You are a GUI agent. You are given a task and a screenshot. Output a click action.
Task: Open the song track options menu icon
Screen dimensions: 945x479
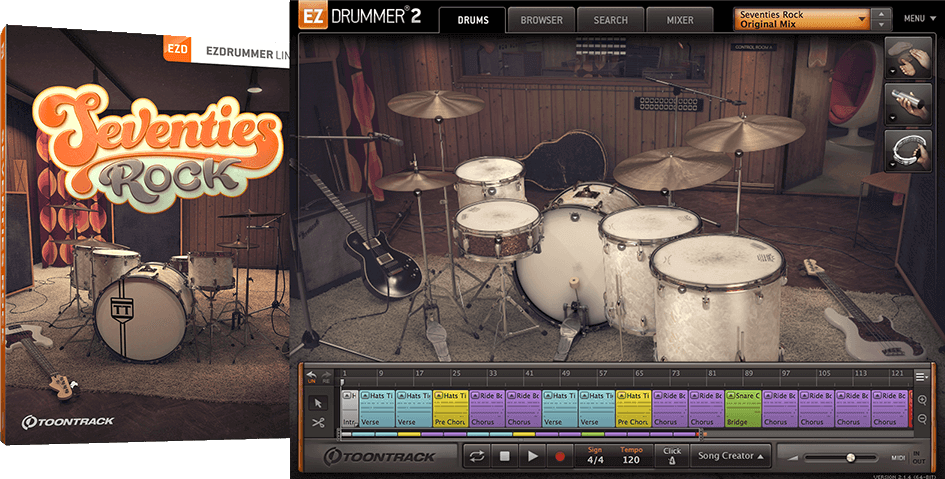(921, 377)
